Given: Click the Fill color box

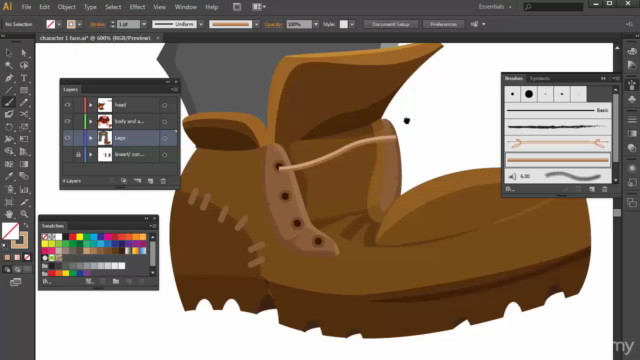Looking at the screenshot, I should [x=10, y=231].
